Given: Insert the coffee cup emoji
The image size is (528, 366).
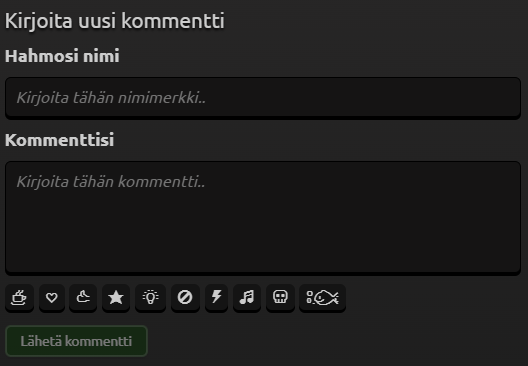Looking at the screenshot, I should (19, 298).
